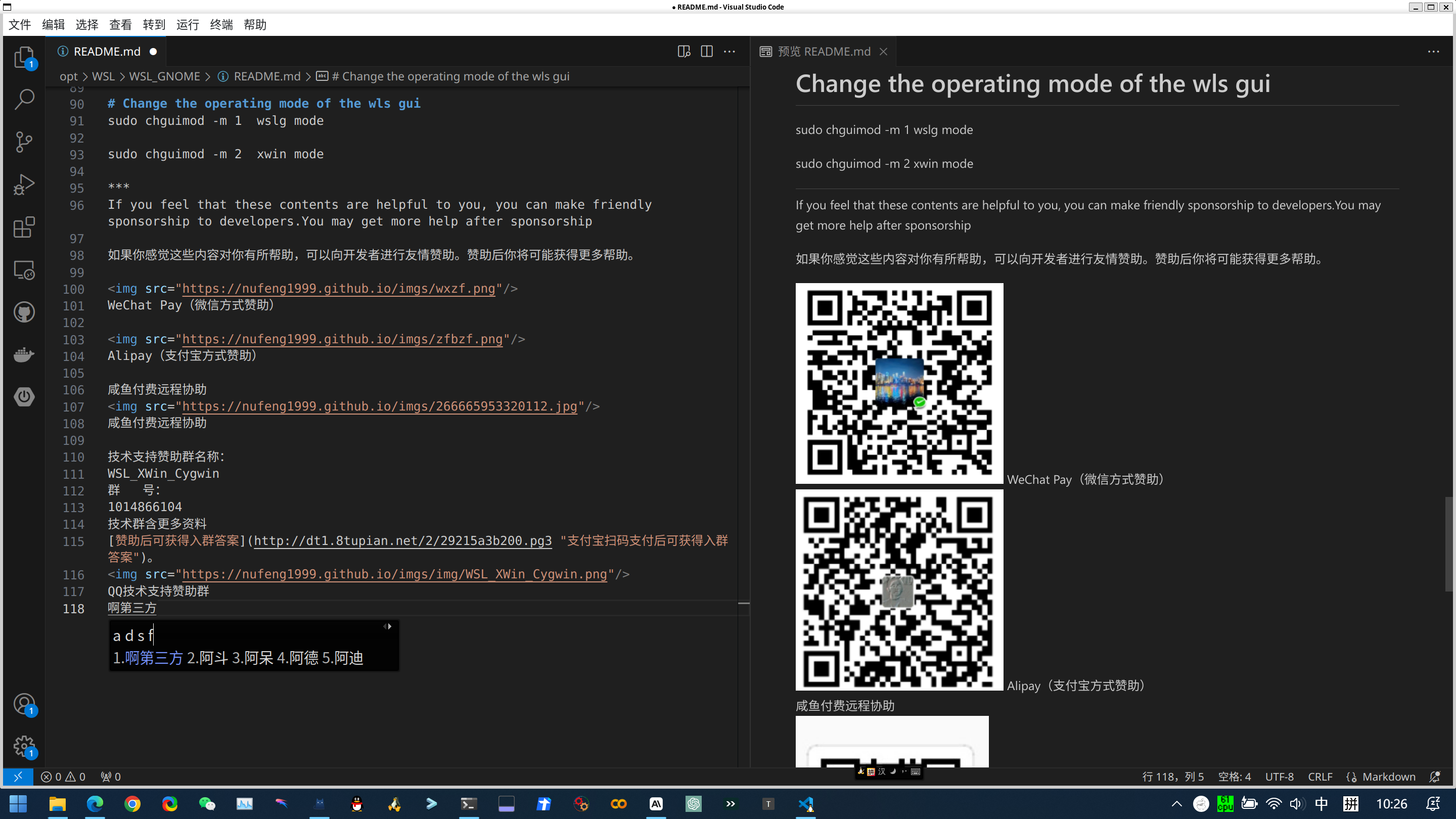Click WSL_GNOME in the breadcrumb path
Viewport: 1456px width, 819px height.
[x=164, y=76]
